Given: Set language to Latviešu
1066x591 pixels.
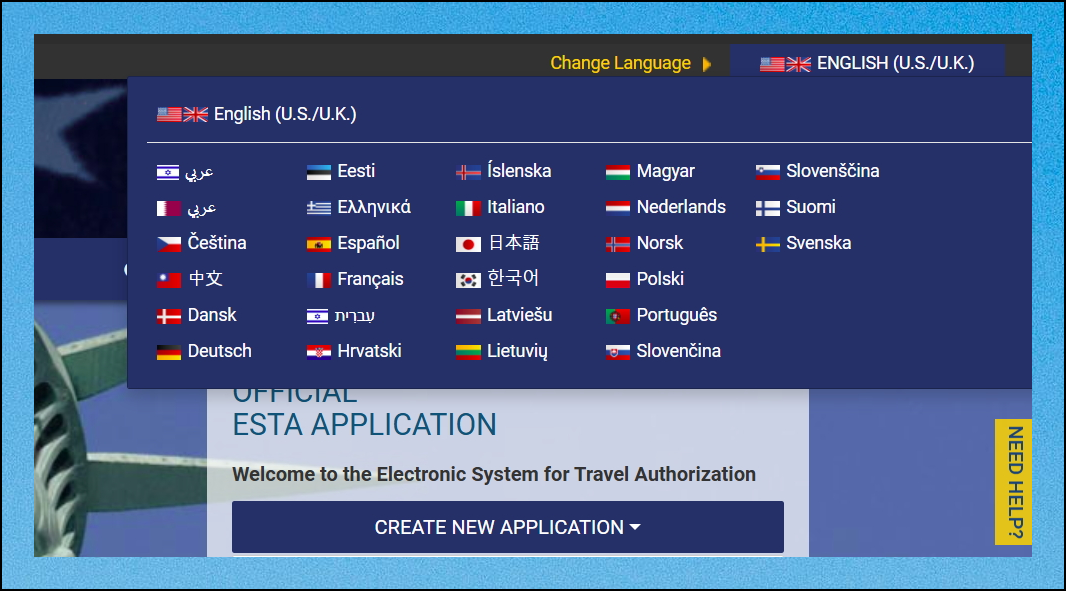Looking at the screenshot, I should [x=519, y=315].
